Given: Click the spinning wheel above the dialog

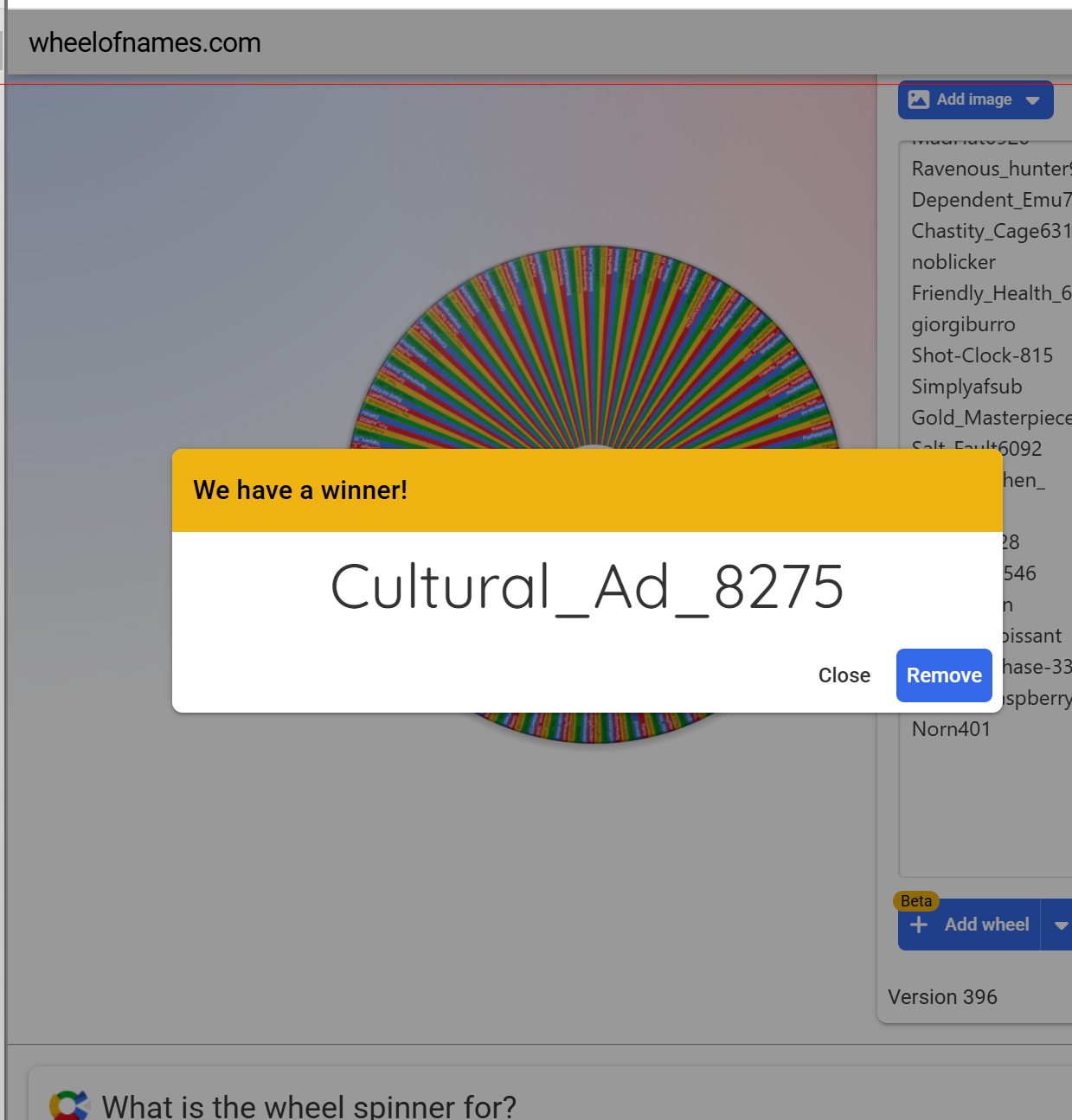Looking at the screenshot, I should [594, 346].
